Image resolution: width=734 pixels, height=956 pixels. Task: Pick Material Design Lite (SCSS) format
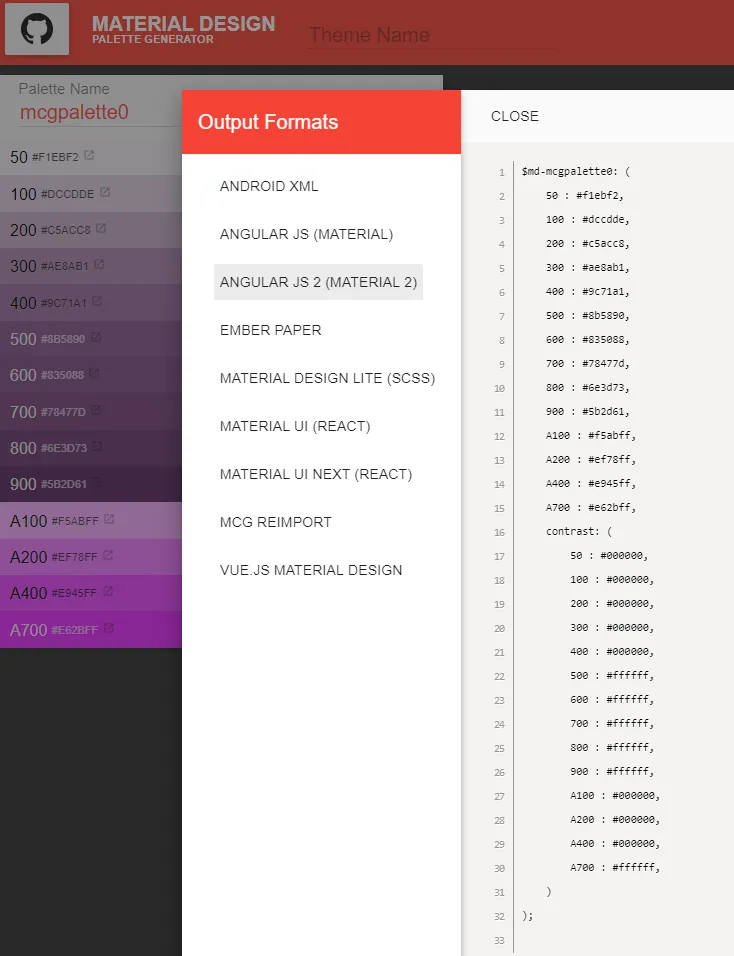click(327, 378)
